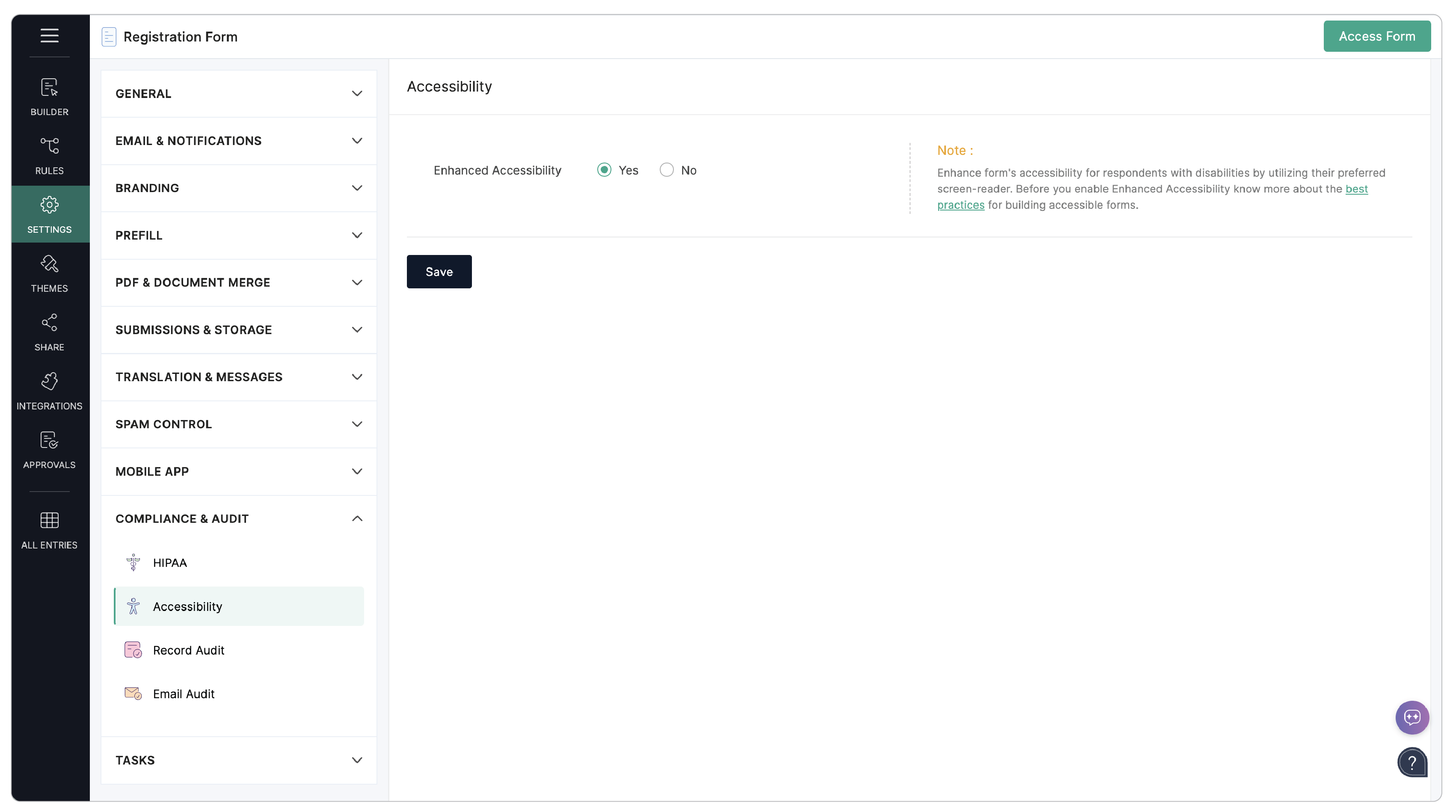Go to Rules in sidebar

click(49, 155)
